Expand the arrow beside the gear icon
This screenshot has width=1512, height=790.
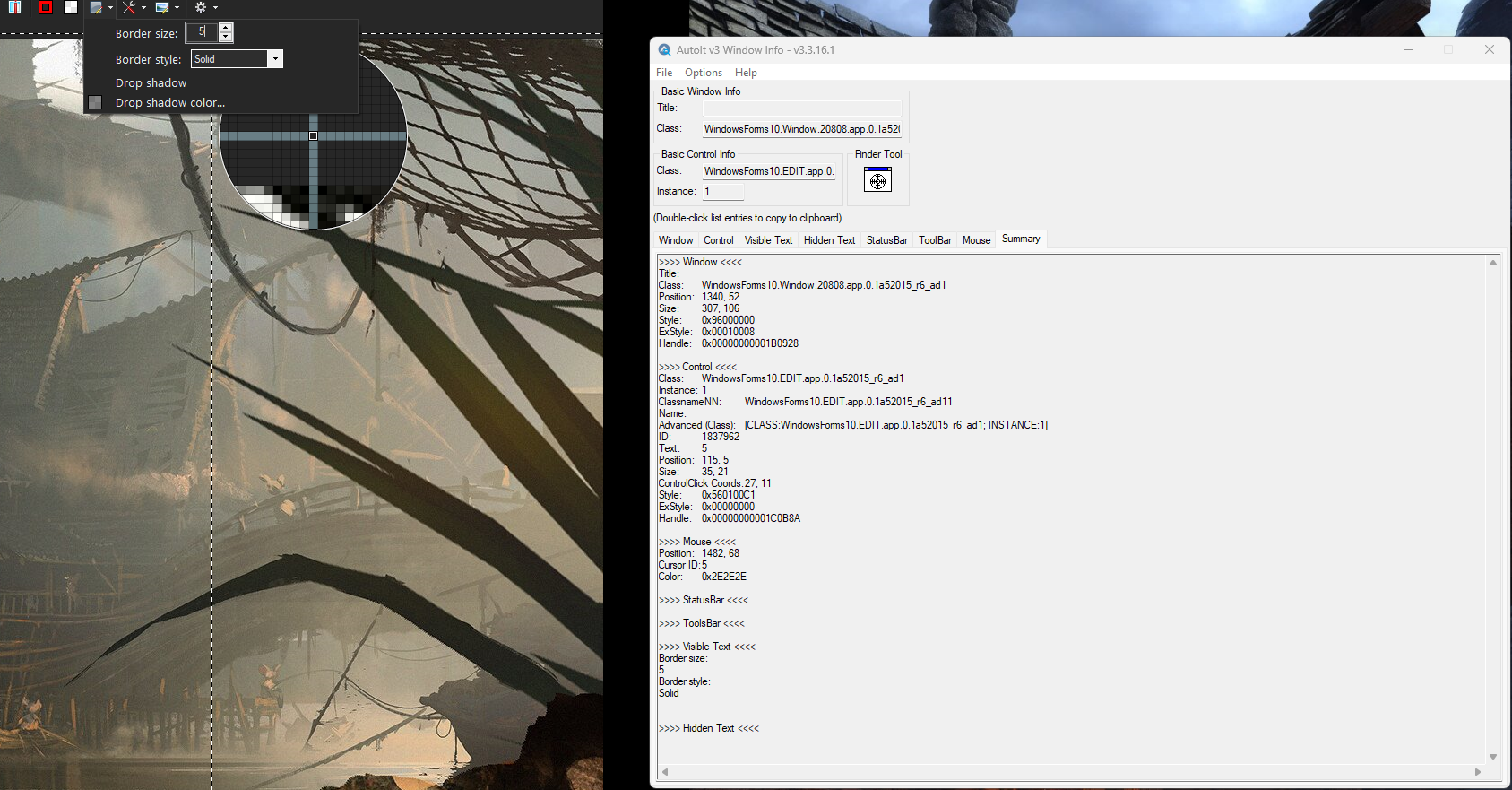(x=215, y=8)
